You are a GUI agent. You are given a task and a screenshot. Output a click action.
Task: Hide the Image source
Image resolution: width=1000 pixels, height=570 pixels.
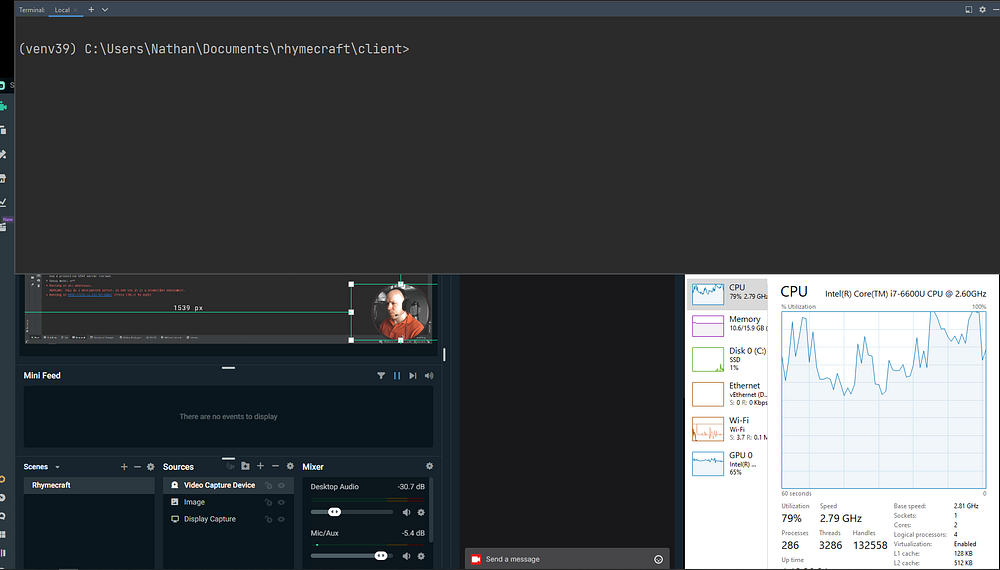(281, 502)
